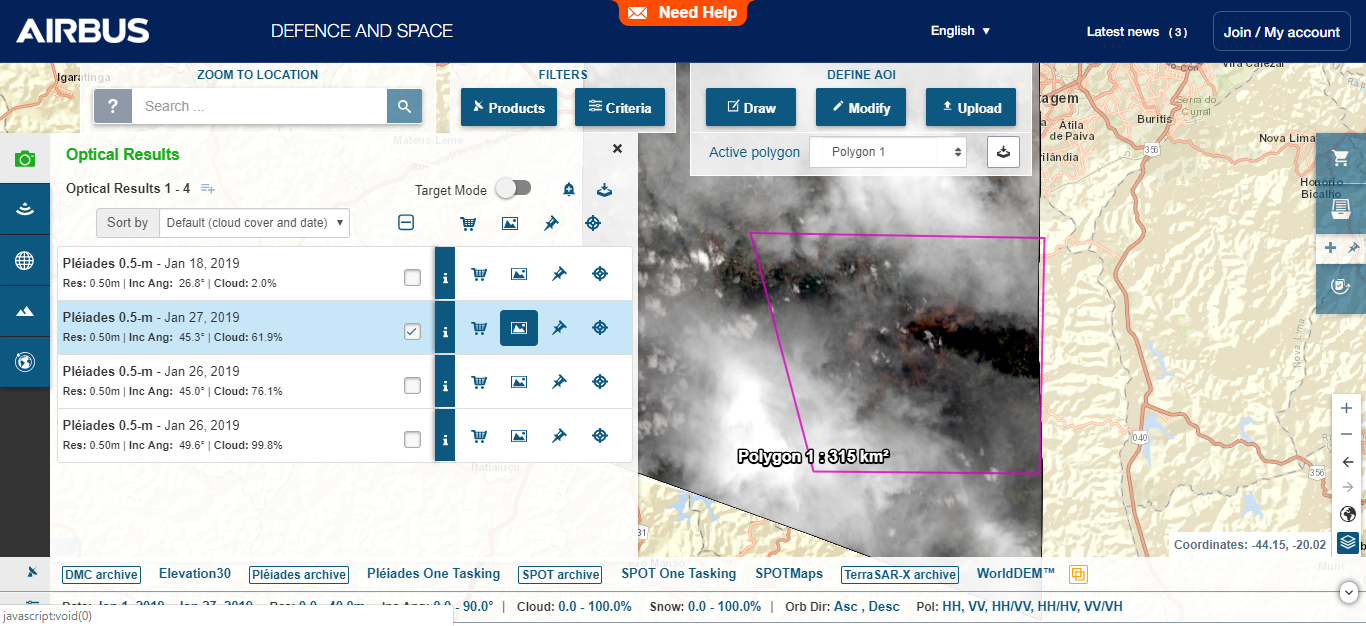The image size is (1366, 626).
Task: Show info for Jan 27, 2019 result
Action: [445, 328]
